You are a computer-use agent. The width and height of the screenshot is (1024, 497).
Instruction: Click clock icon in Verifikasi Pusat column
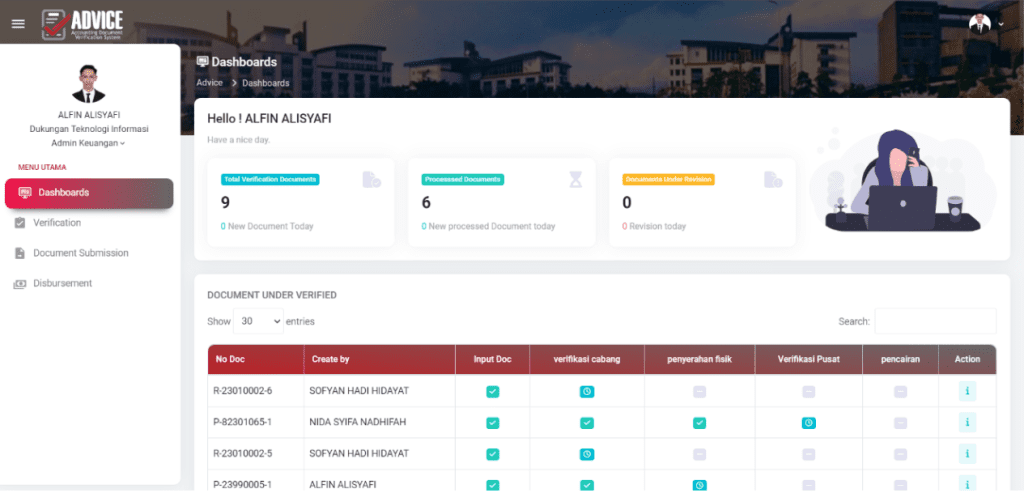(x=808, y=423)
